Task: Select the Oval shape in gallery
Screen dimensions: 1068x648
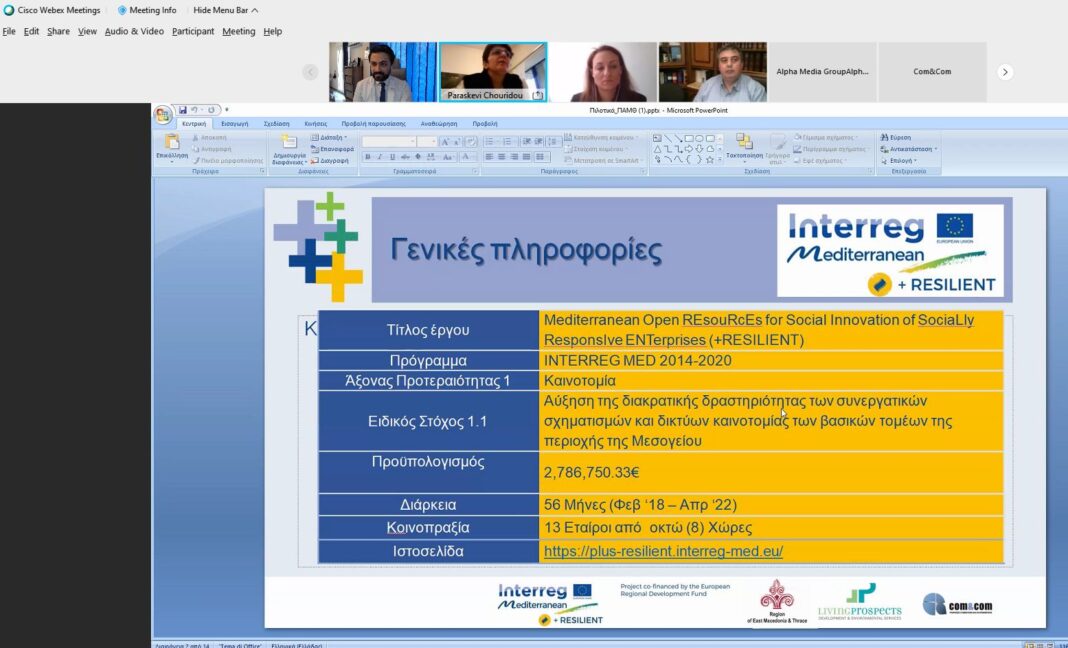Action: 700,138
